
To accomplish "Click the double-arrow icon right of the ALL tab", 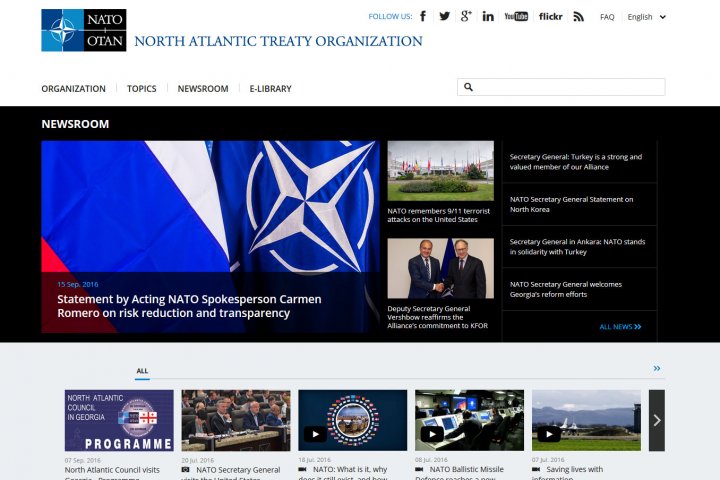I will tap(657, 368).
